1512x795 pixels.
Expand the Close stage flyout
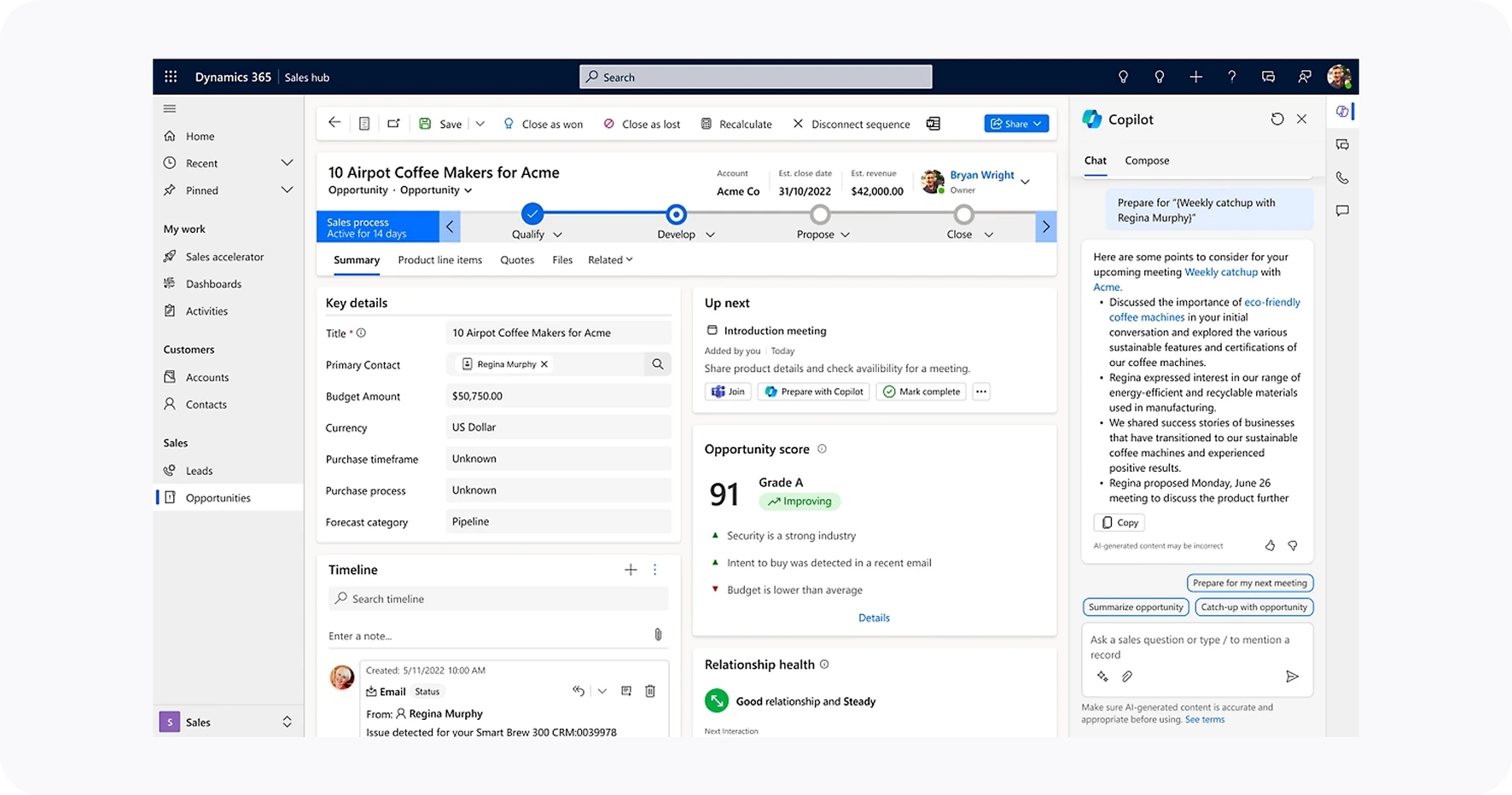click(x=988, y=235)
